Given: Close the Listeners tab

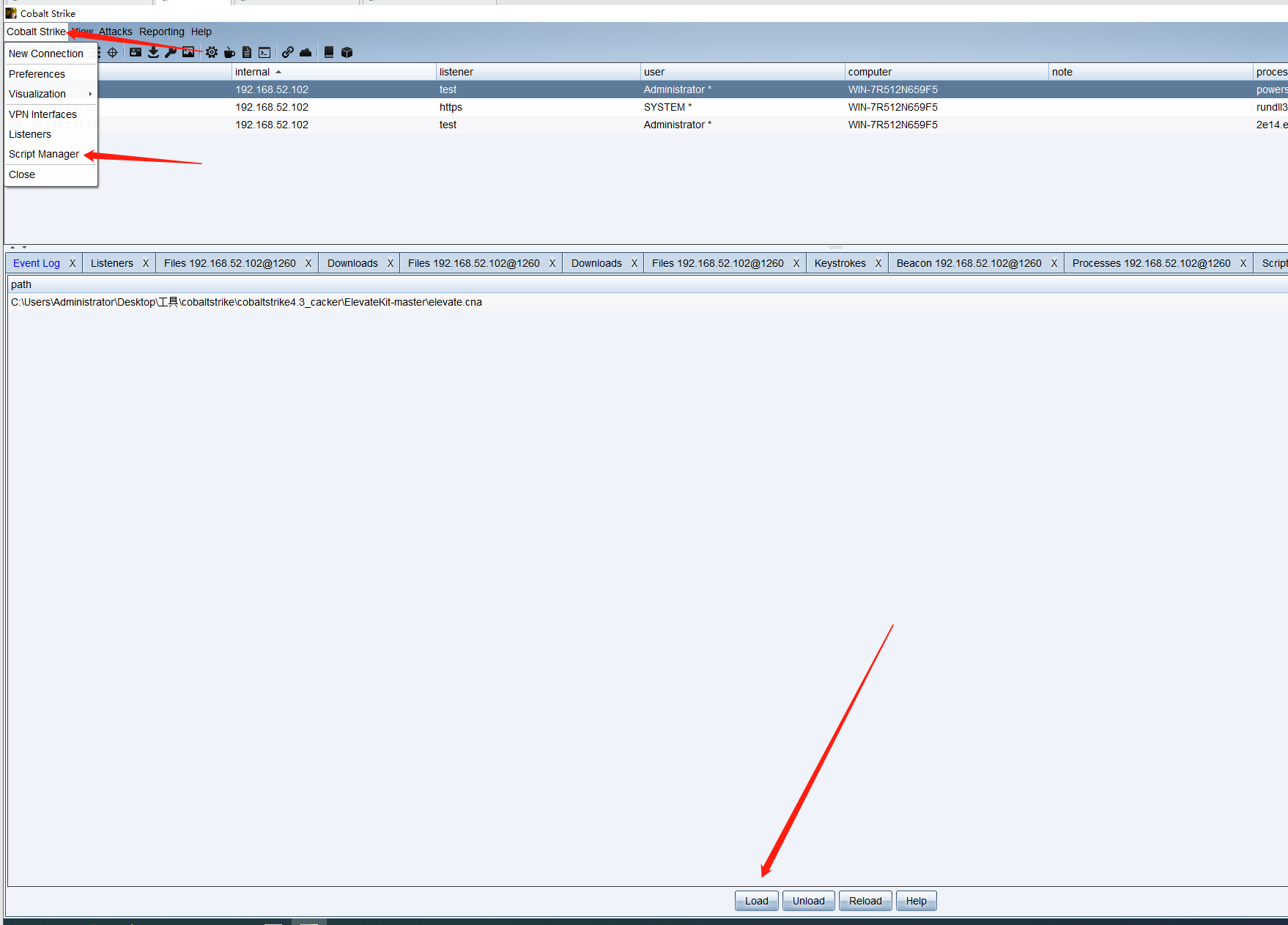Looking at the screenshot, I should click(146, 263).
